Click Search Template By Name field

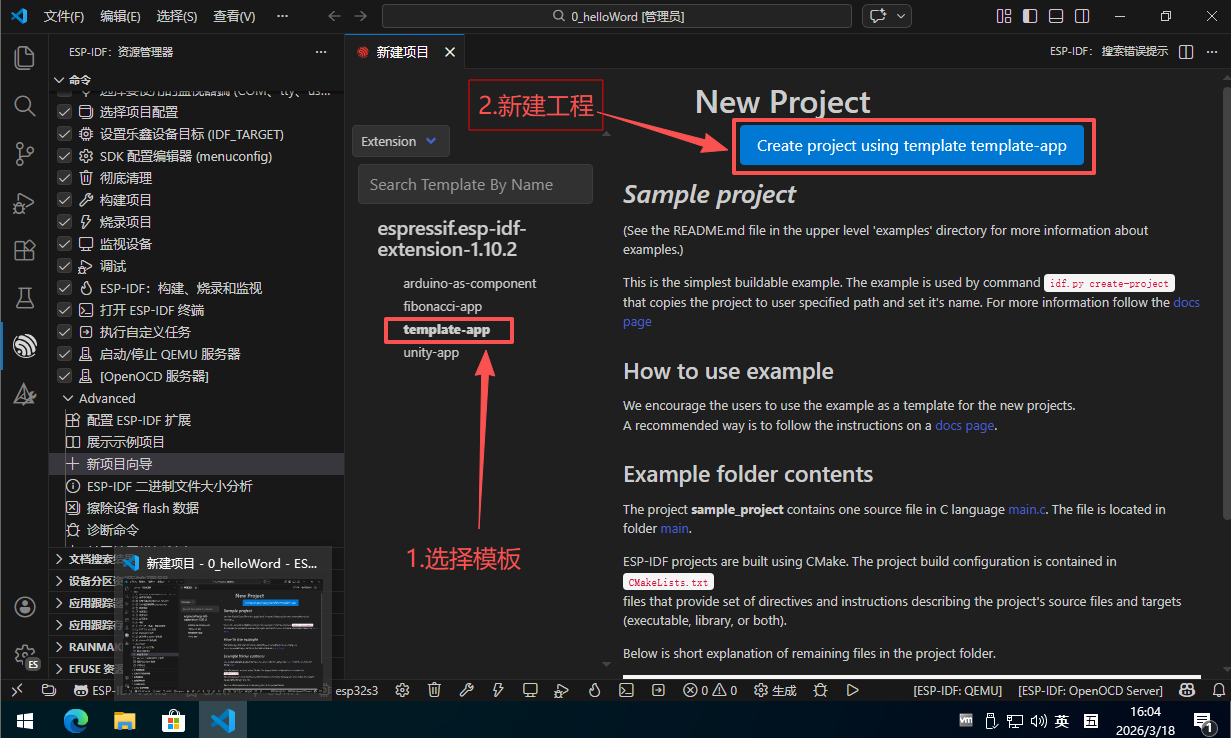coord(475,184)
